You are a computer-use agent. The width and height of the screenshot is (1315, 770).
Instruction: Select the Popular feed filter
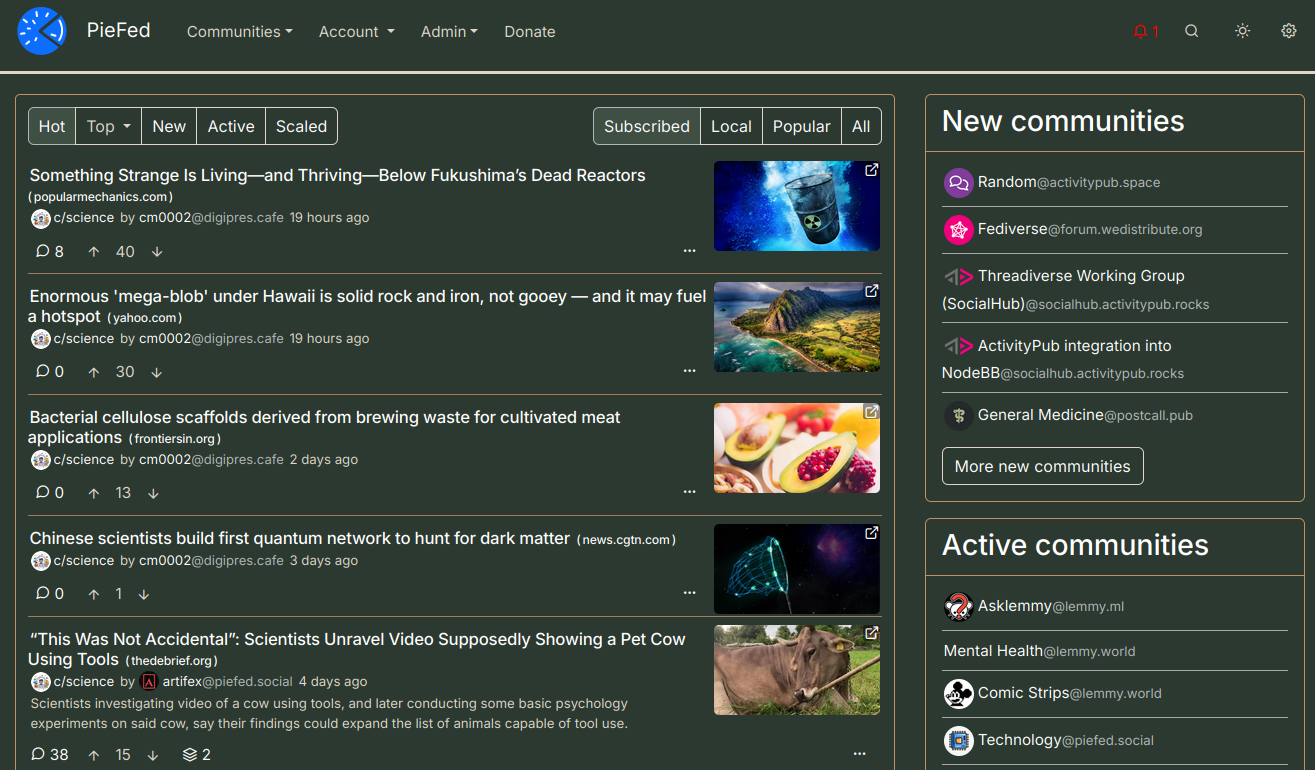[x=801, y=126]
